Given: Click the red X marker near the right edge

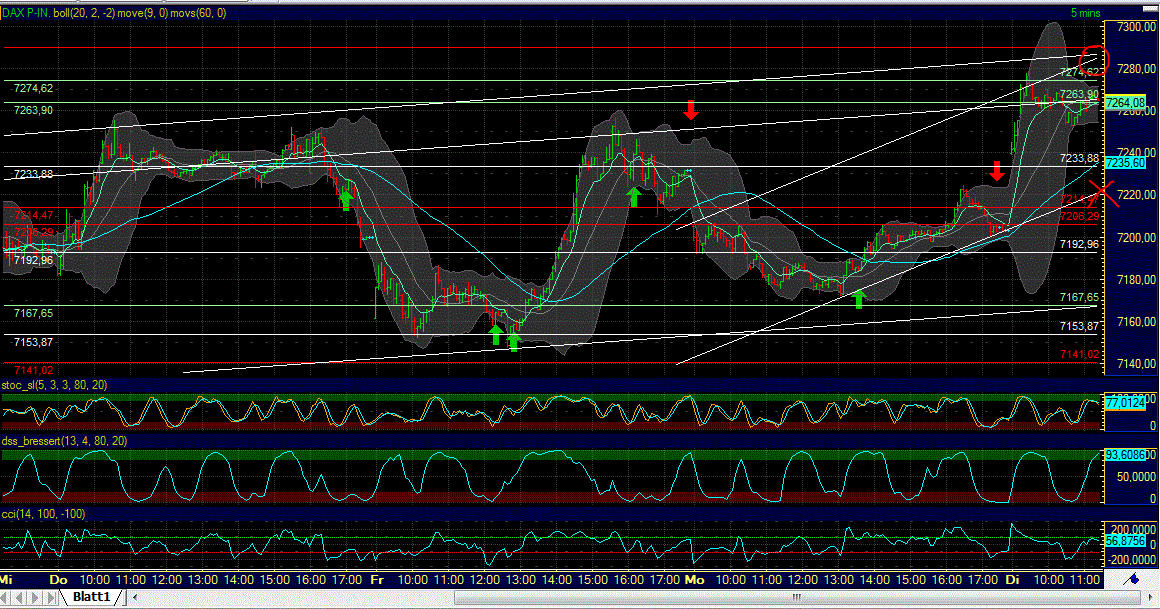Looking at the screenshot, I should (x=1104, y=190).
